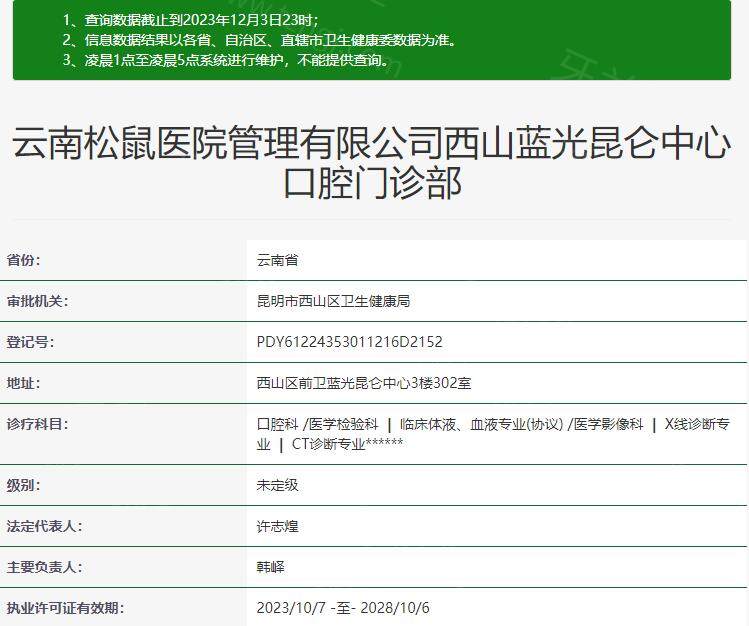Screen dimensions: 749x626
Task: Select the 执业许可证有效期 label
Action: click(x=65, y=608)
